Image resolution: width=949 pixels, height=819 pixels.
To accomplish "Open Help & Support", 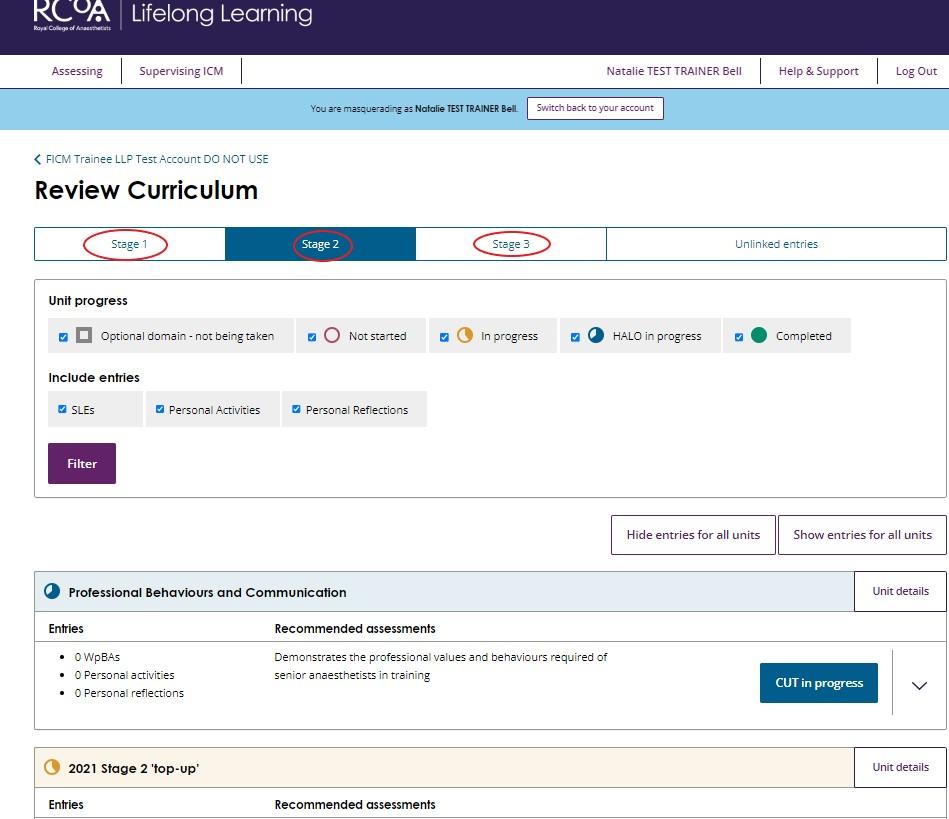I will pos(818,71).
